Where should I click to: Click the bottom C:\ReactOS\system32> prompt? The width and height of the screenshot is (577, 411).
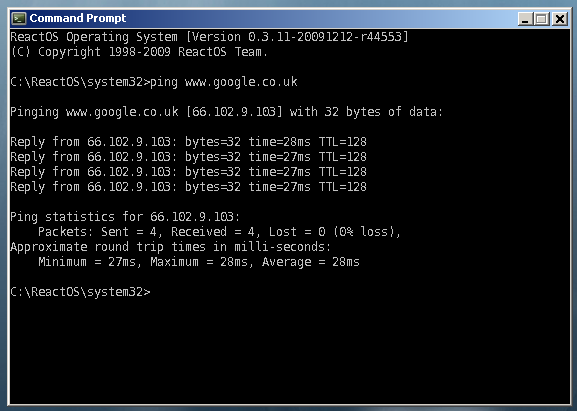click(80, 292)
